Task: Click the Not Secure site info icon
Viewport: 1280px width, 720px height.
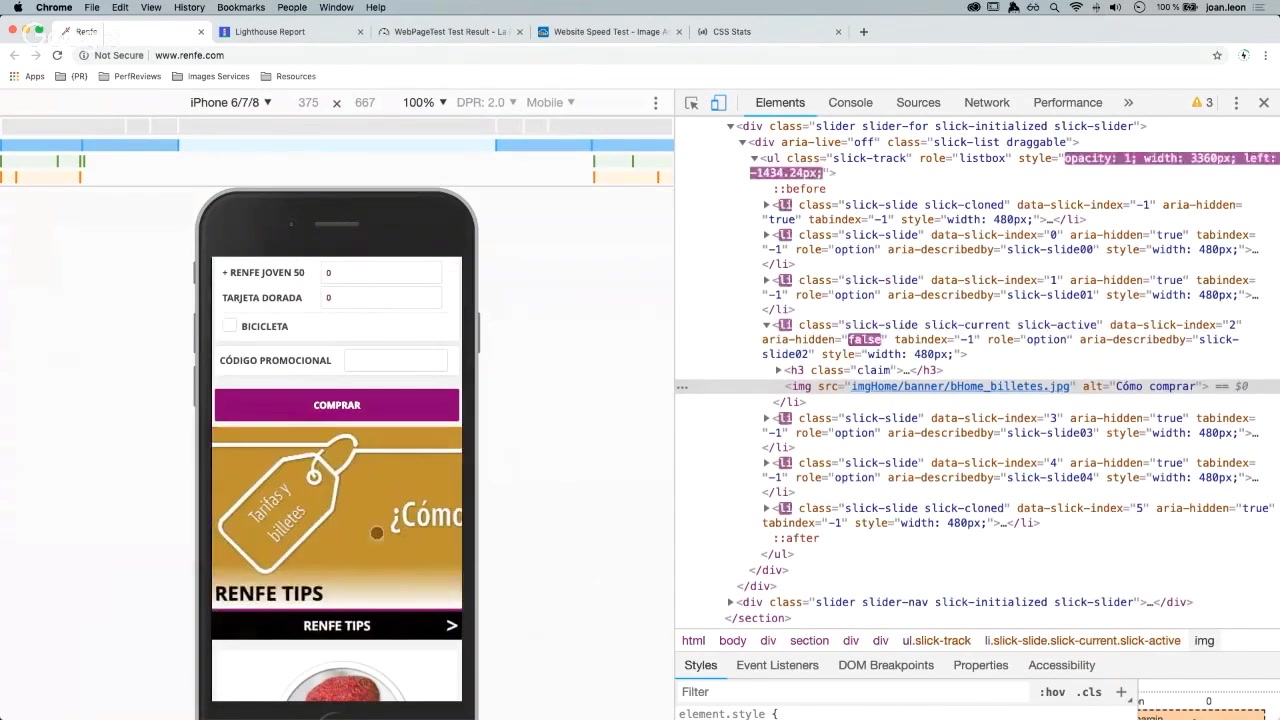Action: pyautogui.click(x=84, y=56)
